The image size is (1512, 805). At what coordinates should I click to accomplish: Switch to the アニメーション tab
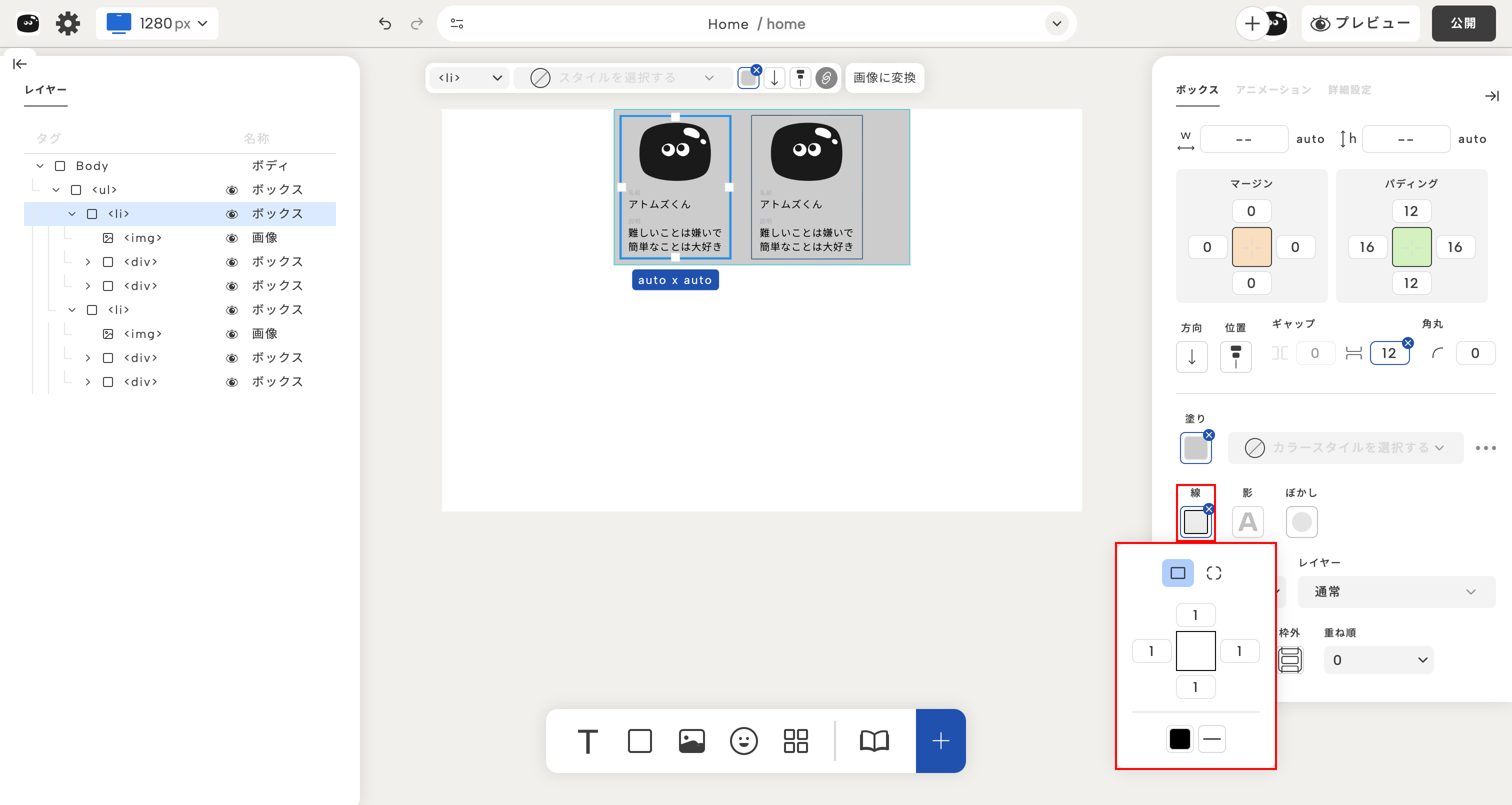tap(1272, 90)
